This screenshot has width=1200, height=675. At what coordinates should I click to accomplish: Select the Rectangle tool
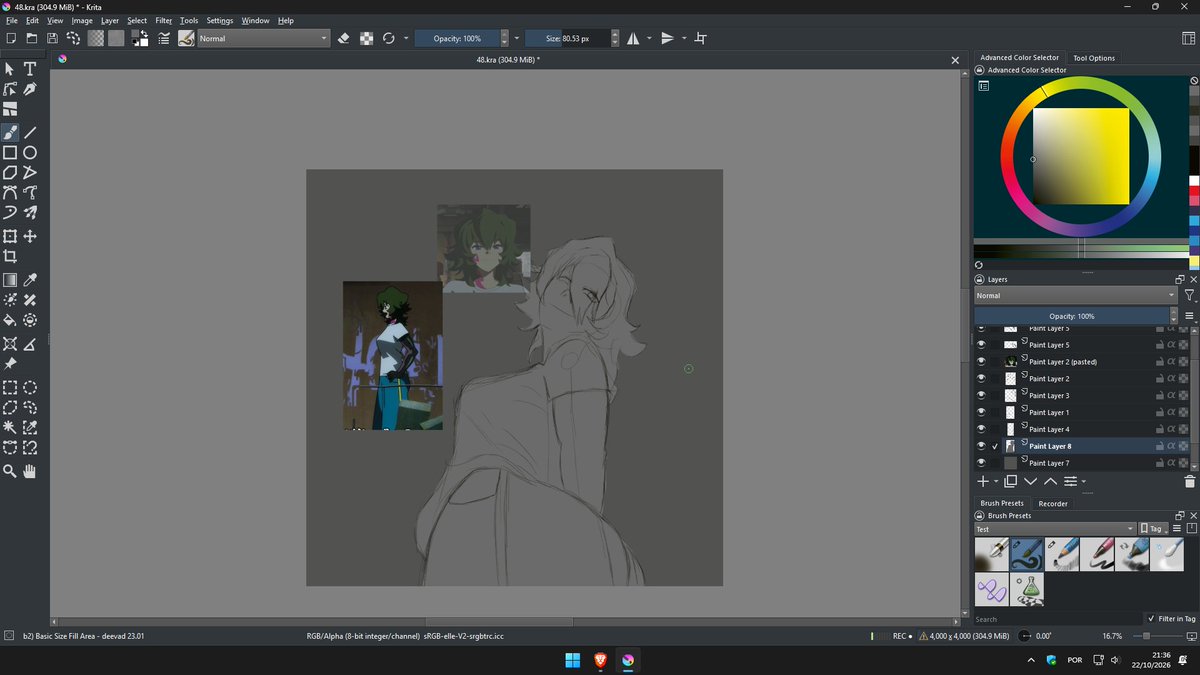(x=10, y=153)
